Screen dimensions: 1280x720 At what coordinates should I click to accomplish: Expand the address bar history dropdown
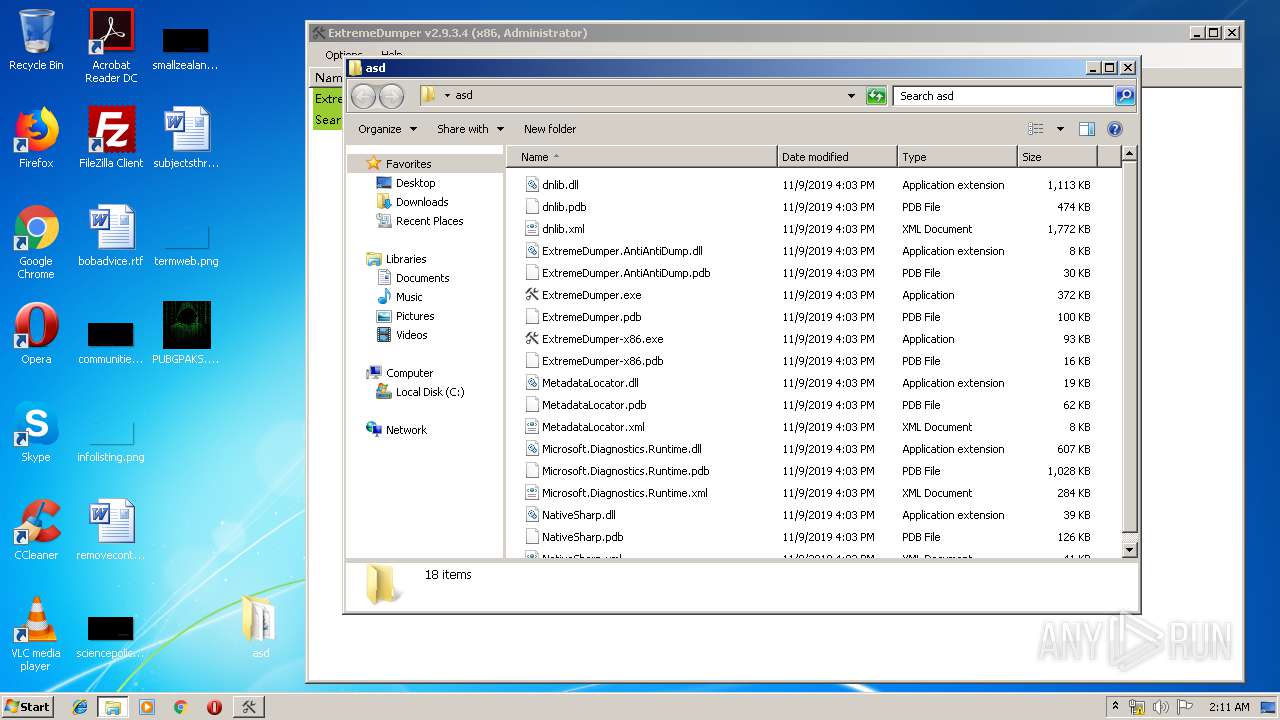(851, 96)
